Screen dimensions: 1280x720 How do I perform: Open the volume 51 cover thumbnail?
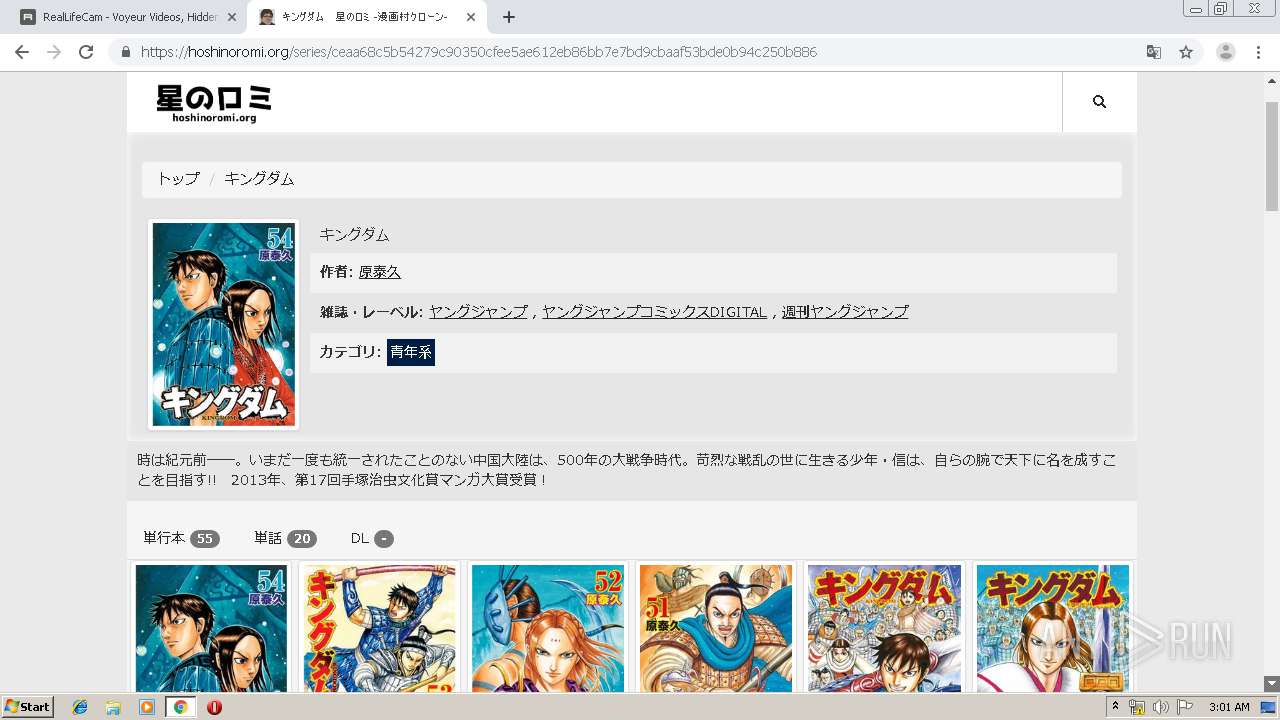click(716, 628)
